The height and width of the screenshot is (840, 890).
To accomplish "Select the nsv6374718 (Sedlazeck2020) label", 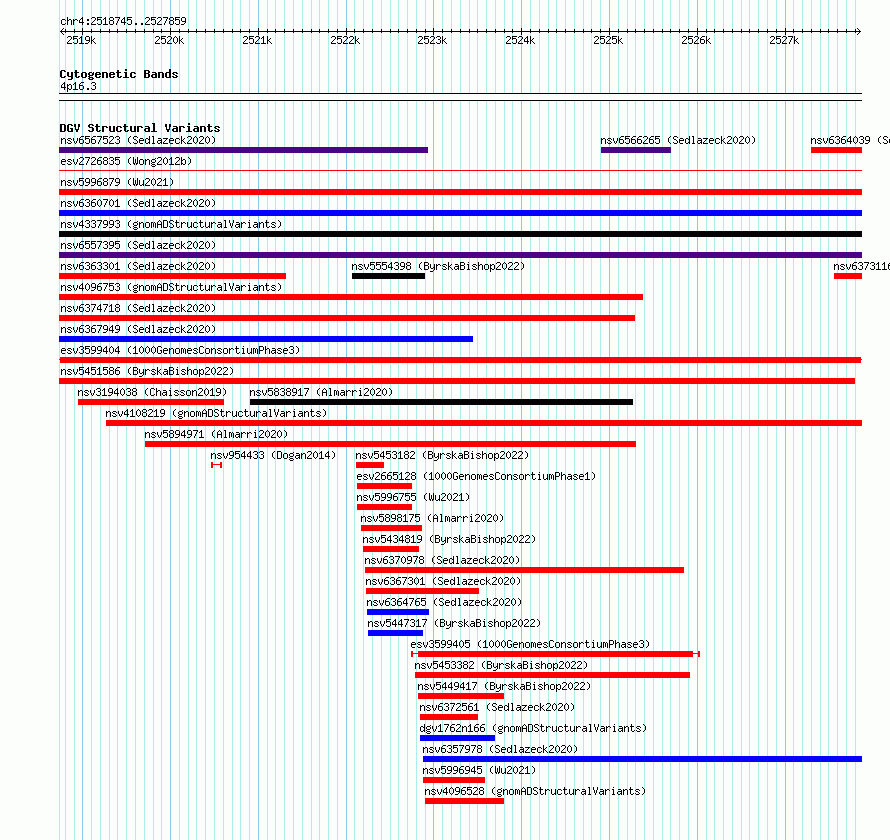I will pos(138,308).
